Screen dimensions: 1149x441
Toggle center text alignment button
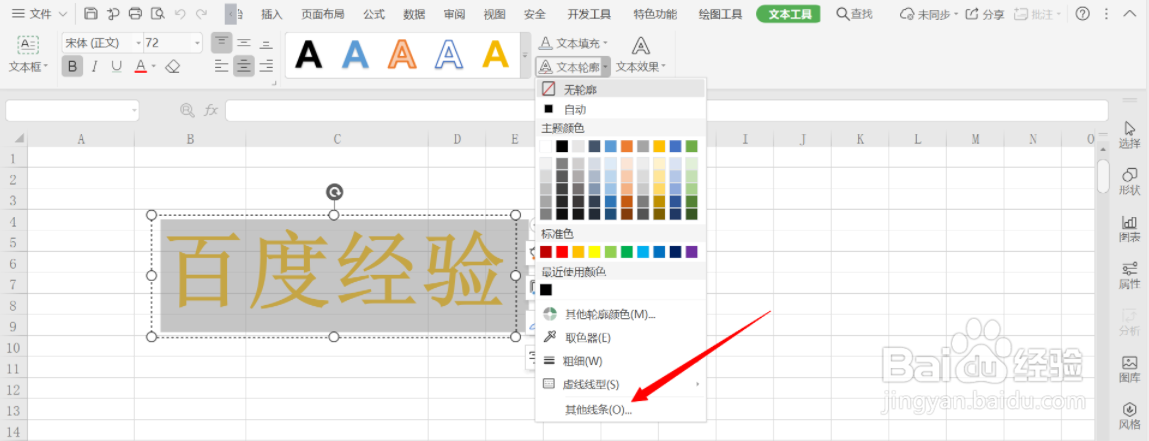(x=244, y=67)
